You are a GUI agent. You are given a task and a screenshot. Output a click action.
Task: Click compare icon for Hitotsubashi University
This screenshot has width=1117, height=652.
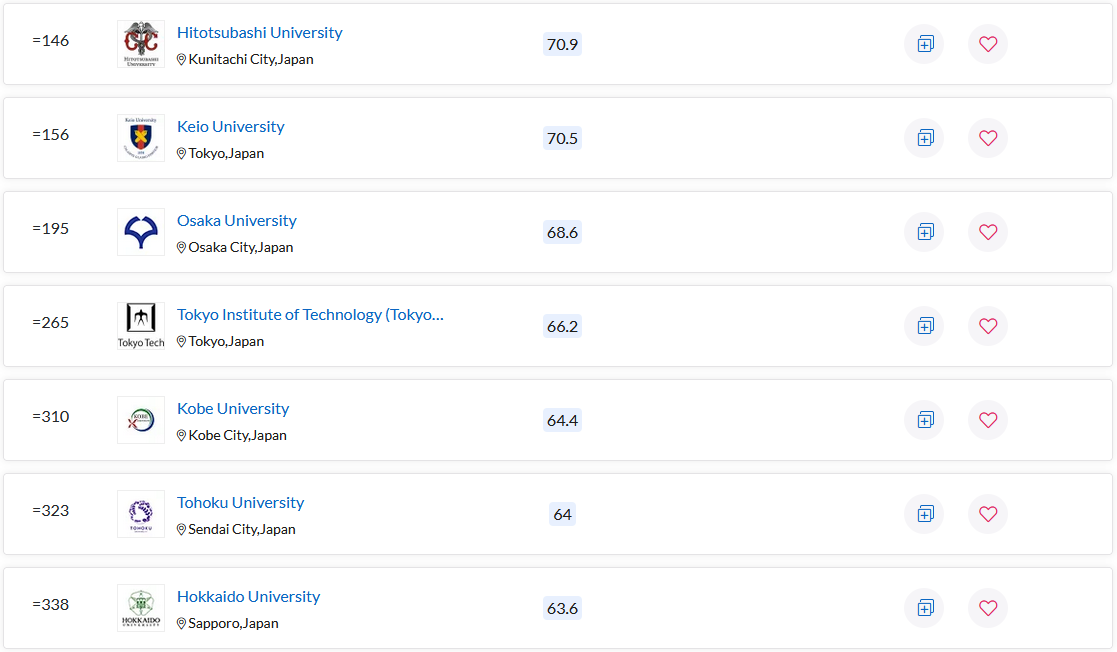click(x=924, y=44)
